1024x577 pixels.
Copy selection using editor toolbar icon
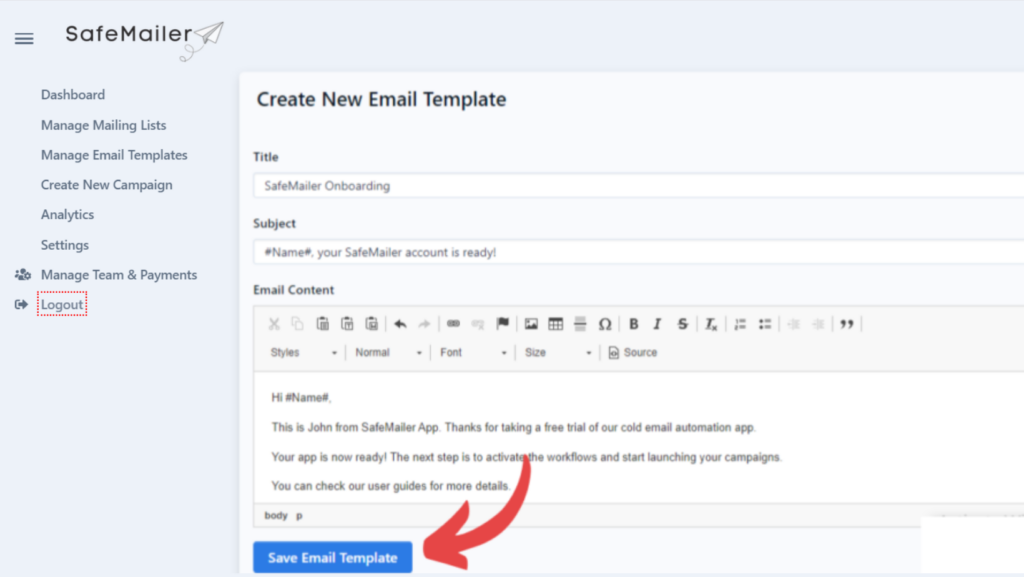(x=298, y=324)
